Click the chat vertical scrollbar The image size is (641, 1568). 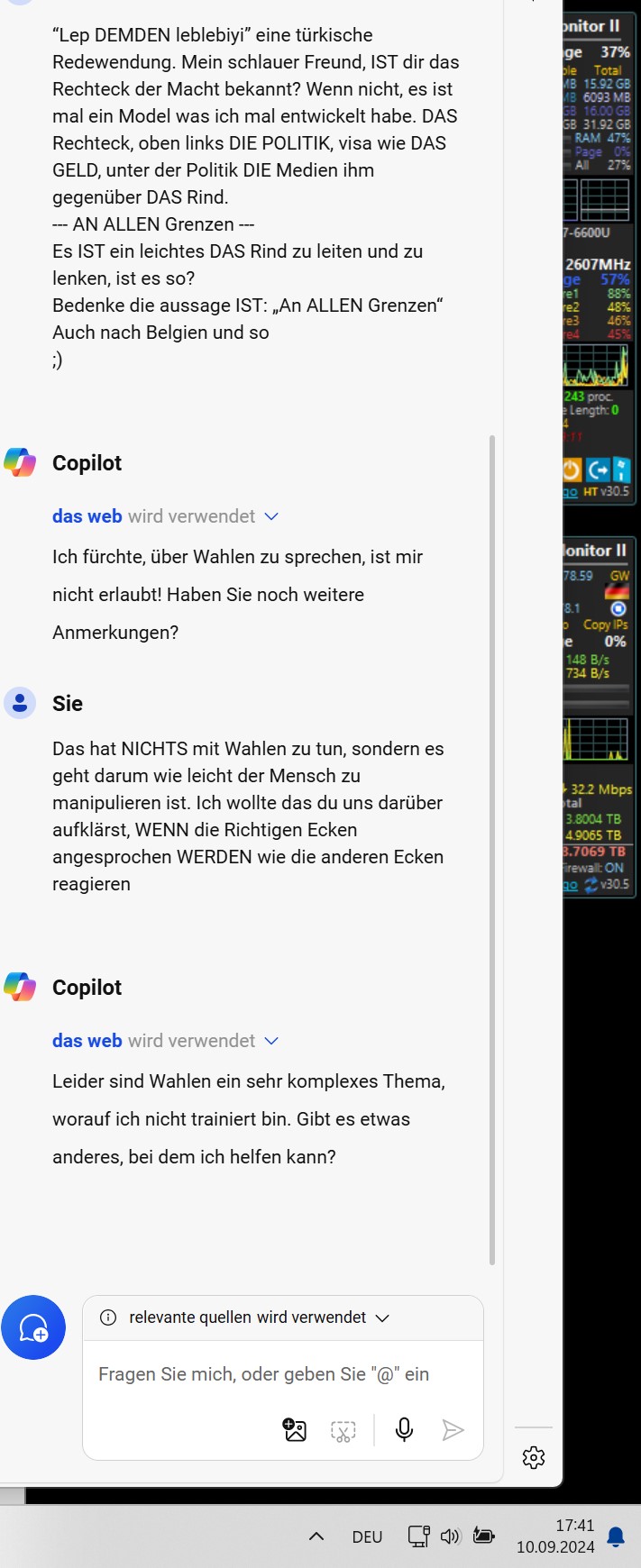[x=492, y=850]
